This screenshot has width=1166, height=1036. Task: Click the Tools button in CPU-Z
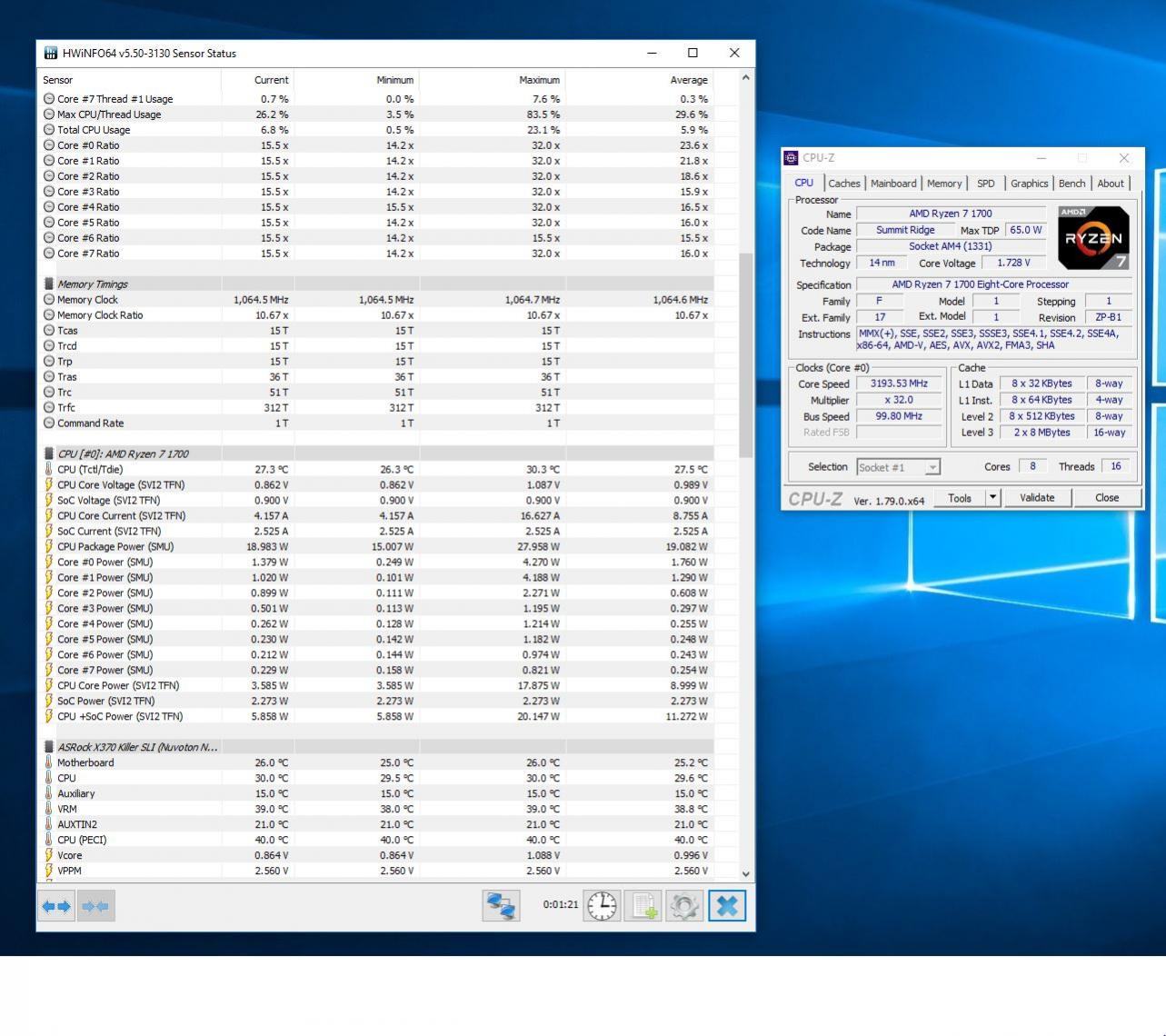click(x=960, y=497)
